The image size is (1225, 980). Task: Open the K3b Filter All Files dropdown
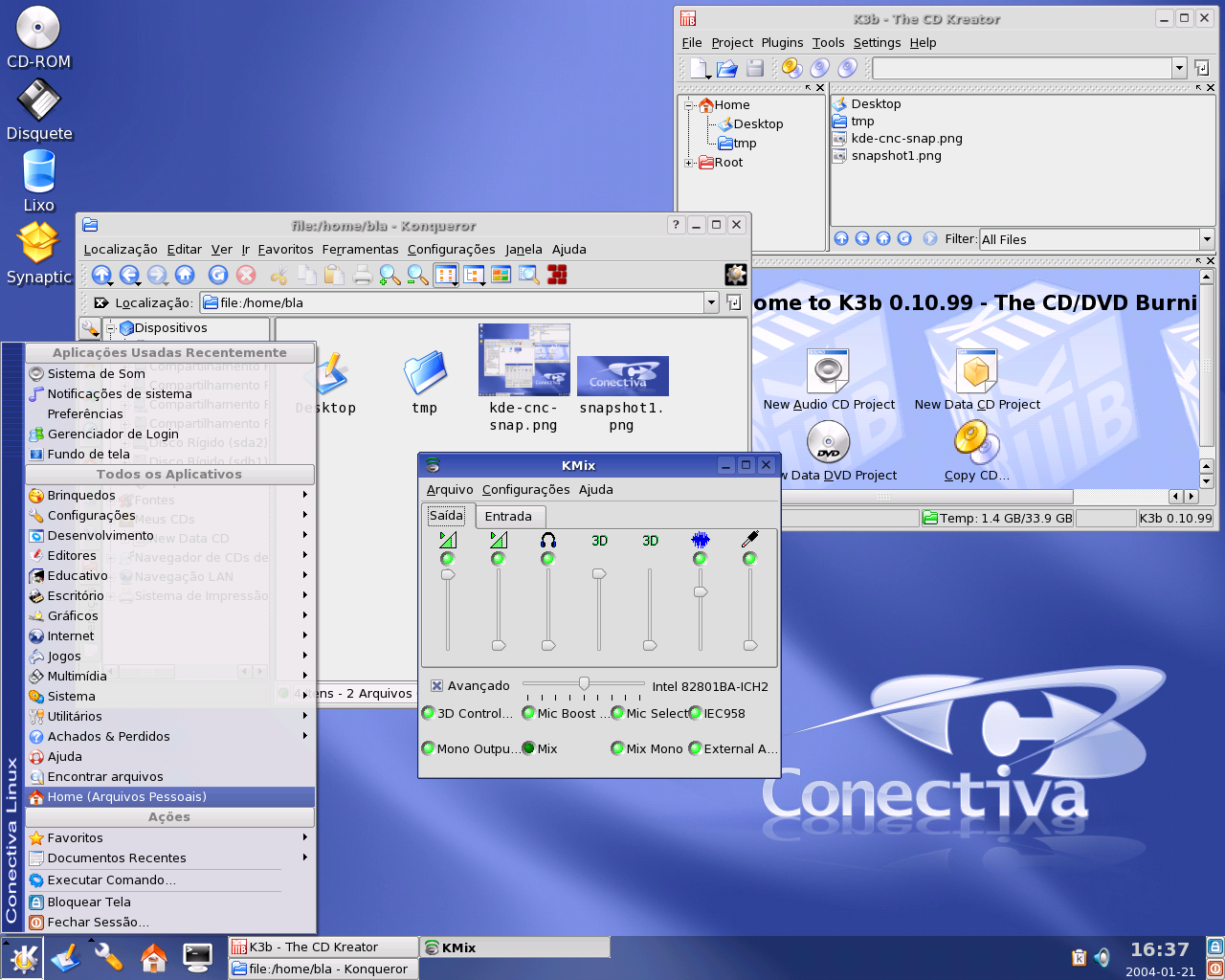tap(1206, 239)
